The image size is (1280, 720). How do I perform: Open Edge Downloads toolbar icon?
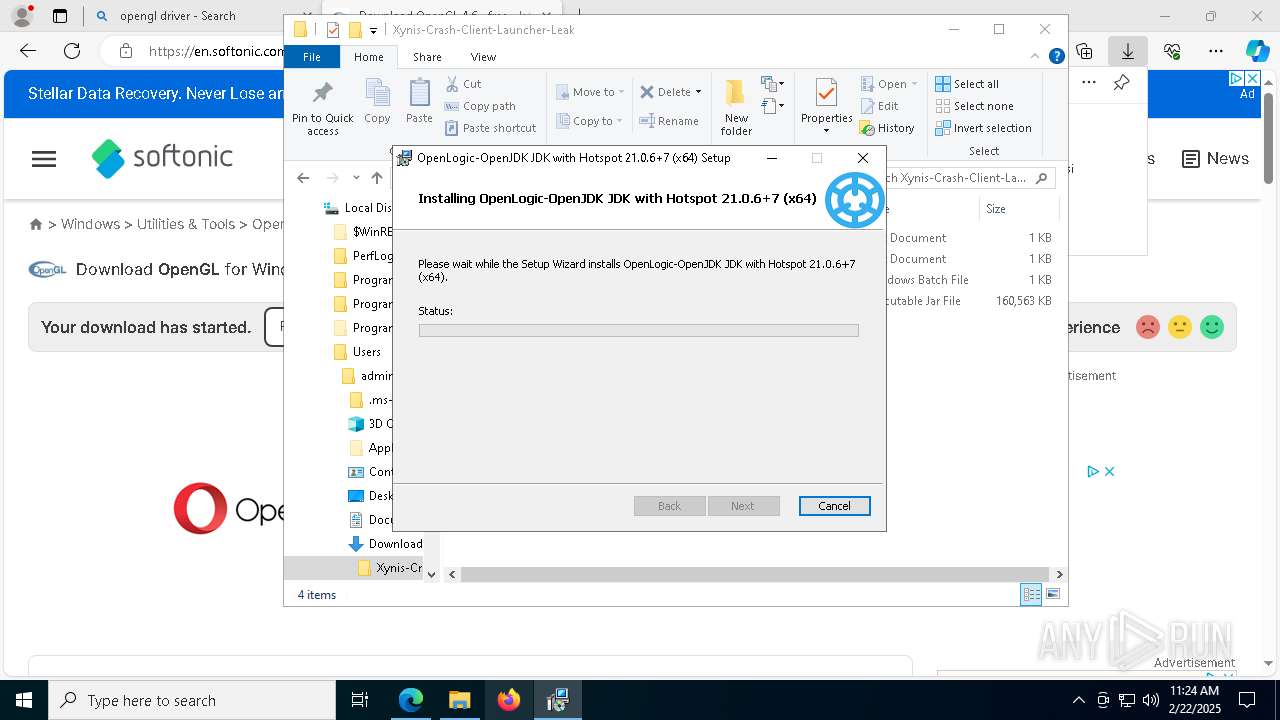[x=1127, y=51]
